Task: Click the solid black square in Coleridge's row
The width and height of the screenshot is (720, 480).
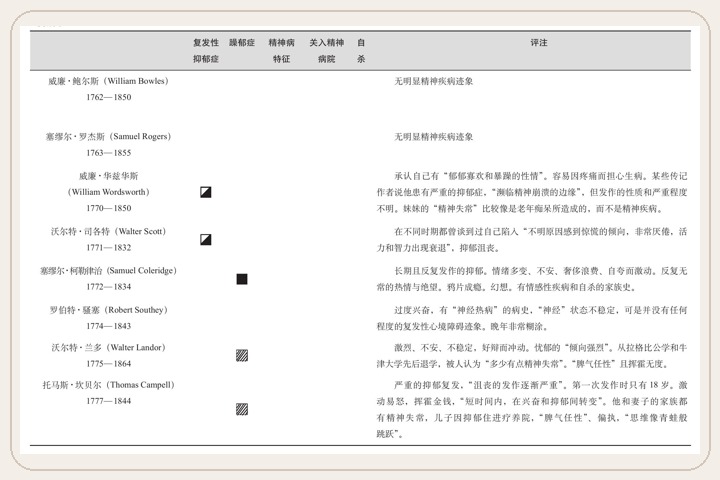Action: point(242,279)
